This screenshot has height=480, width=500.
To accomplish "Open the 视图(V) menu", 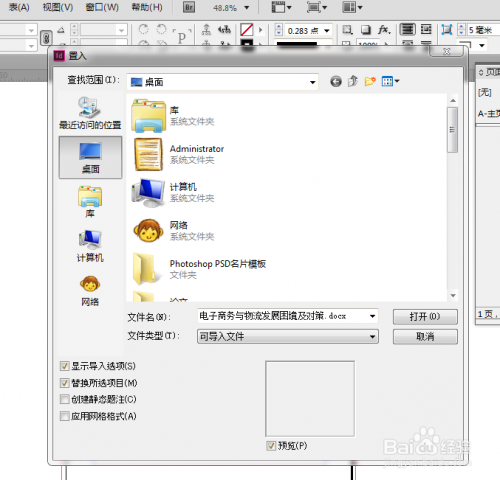I will [x=58, y=7].
